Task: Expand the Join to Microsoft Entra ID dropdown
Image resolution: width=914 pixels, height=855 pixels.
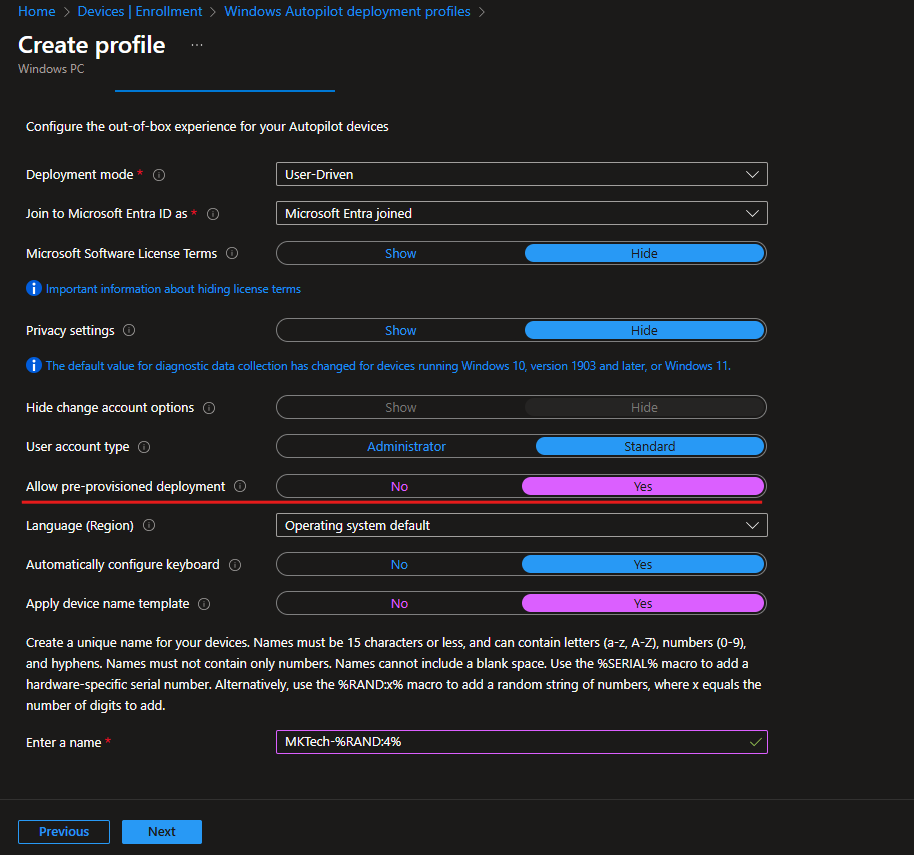Action: point(521,213)
